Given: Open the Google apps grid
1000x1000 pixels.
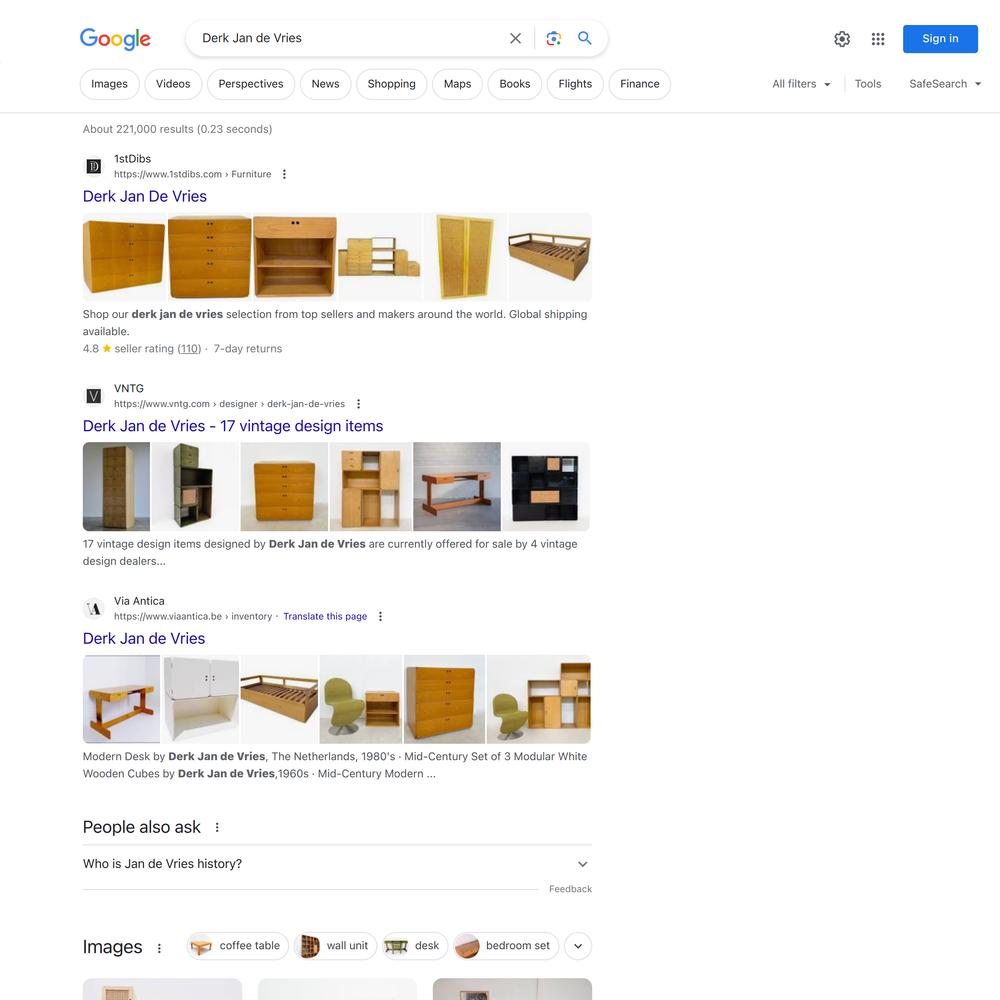Looking at the screenshot, I should tap(878, 39).
